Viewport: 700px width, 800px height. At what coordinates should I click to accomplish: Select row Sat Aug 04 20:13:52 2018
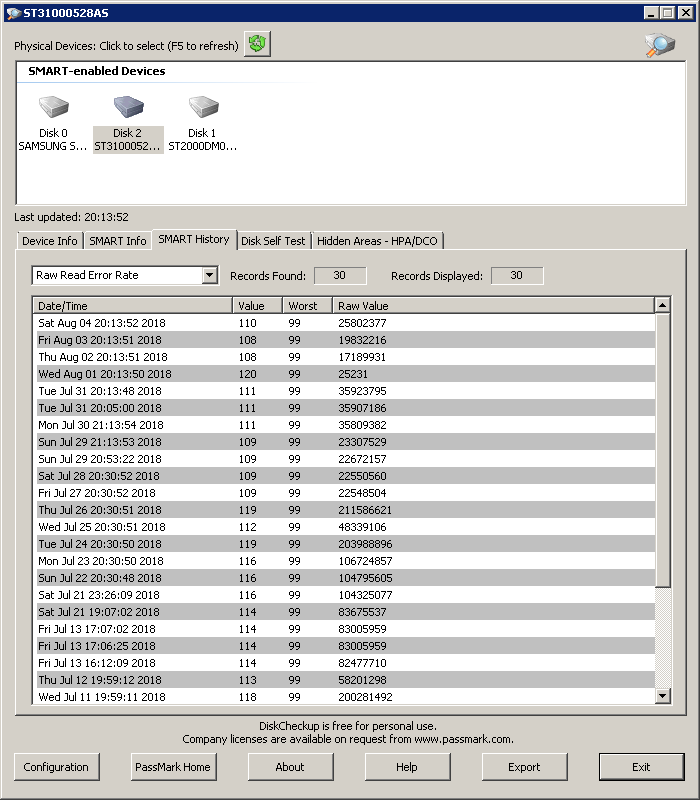344,323
